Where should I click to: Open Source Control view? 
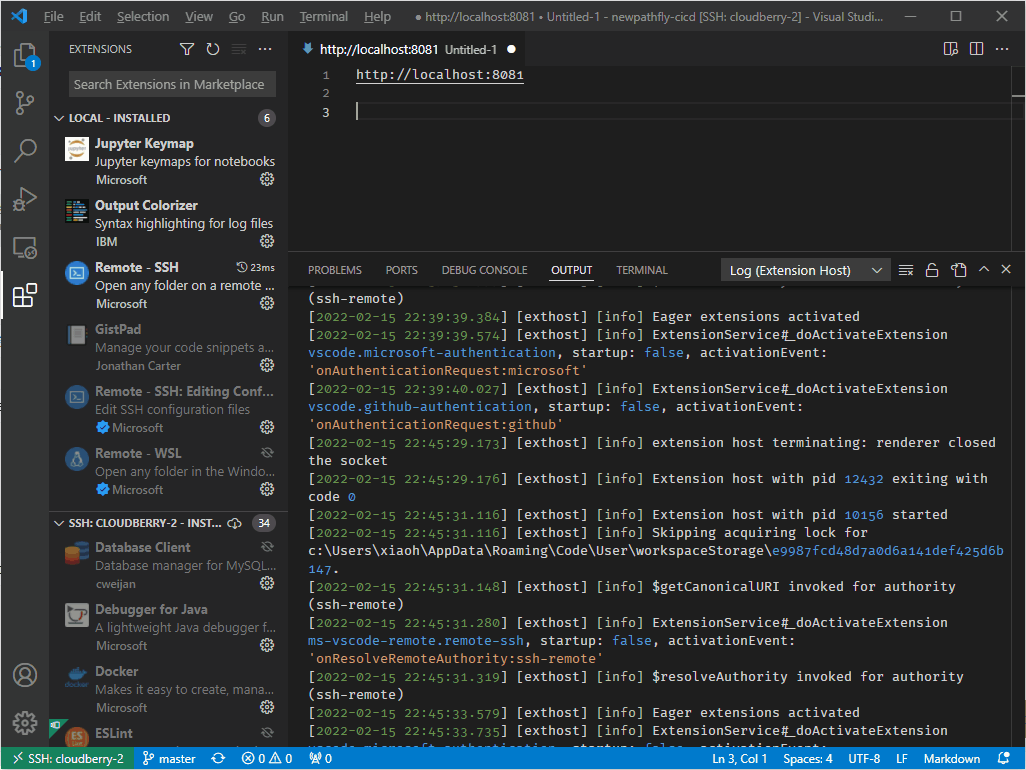coord(25,103)
